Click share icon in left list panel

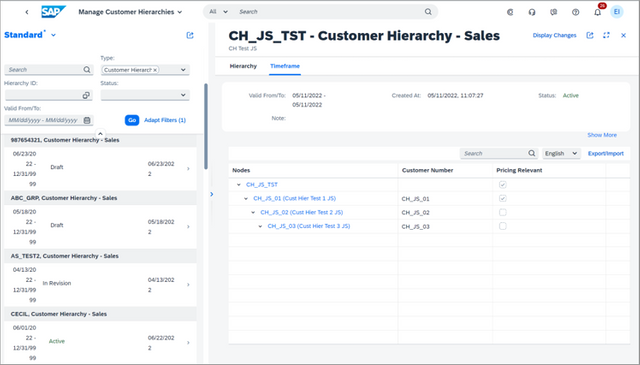click(x=190, y=36)
